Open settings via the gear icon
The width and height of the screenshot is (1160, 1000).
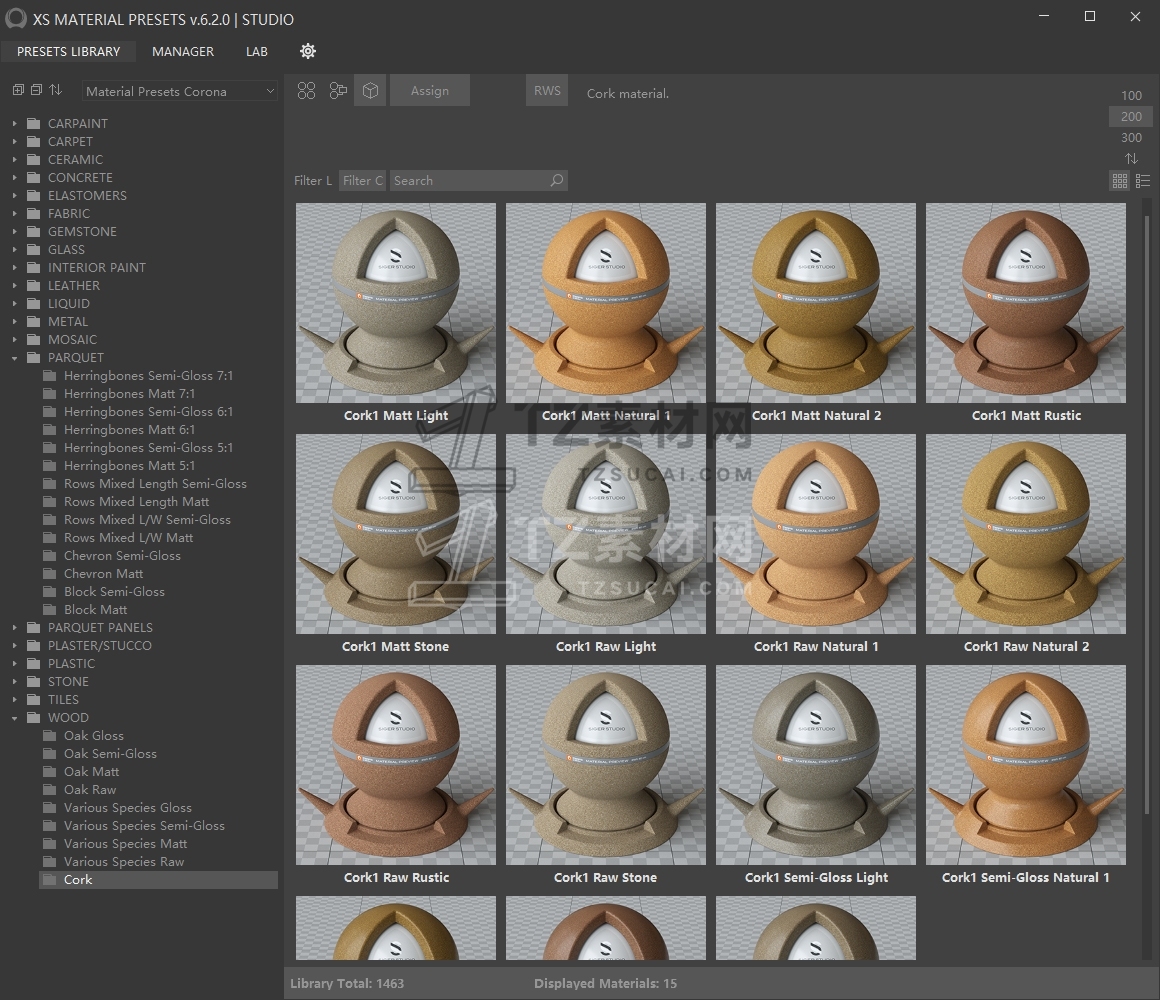tap(308, 51)
